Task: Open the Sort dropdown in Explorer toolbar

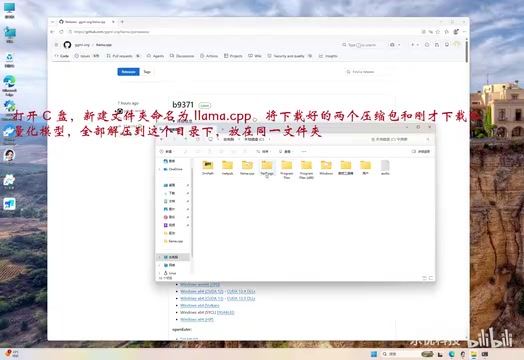Action: [264, 151]
